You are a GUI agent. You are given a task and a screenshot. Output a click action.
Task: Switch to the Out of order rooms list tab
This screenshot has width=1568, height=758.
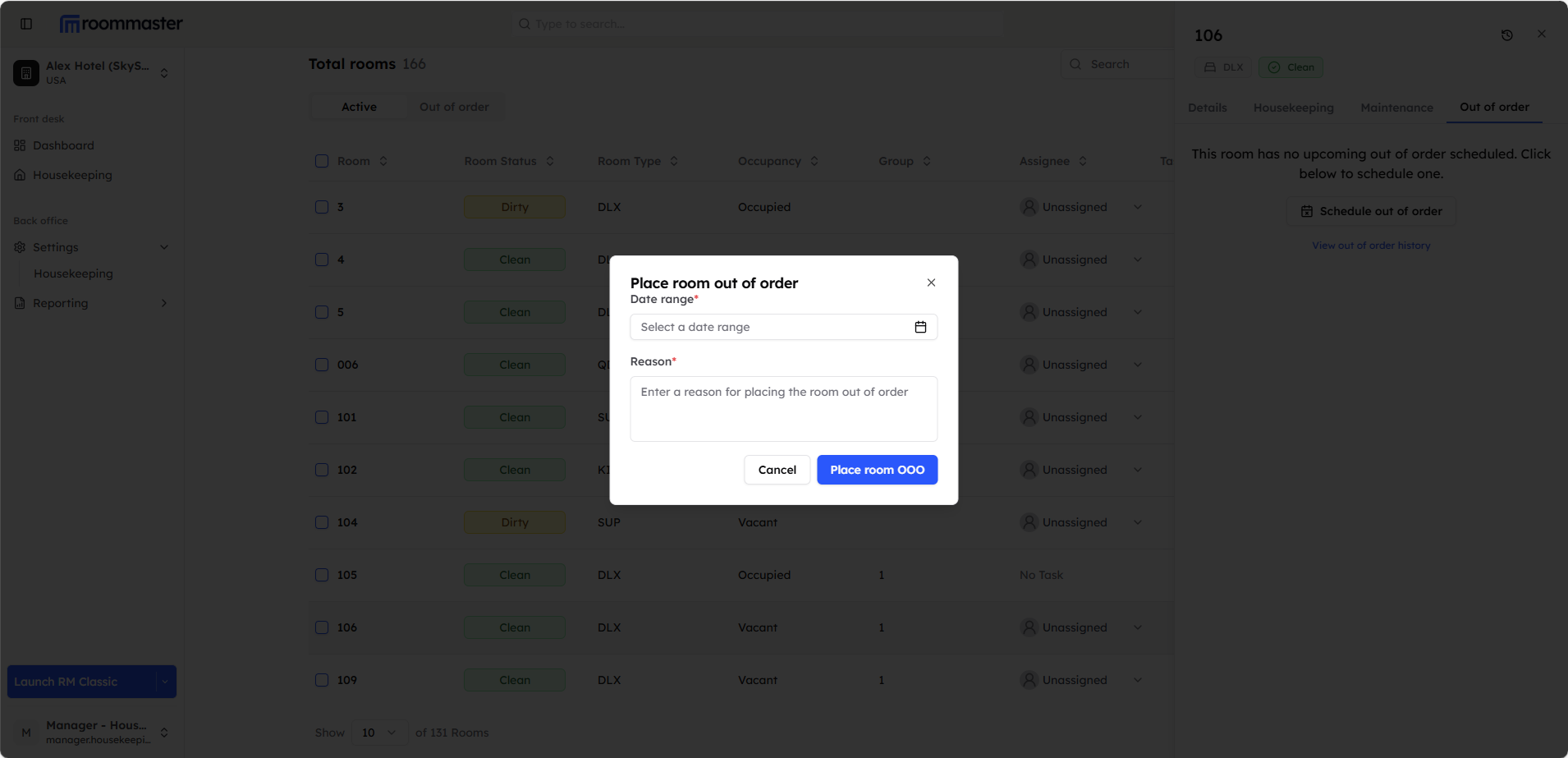click(454, 107)
